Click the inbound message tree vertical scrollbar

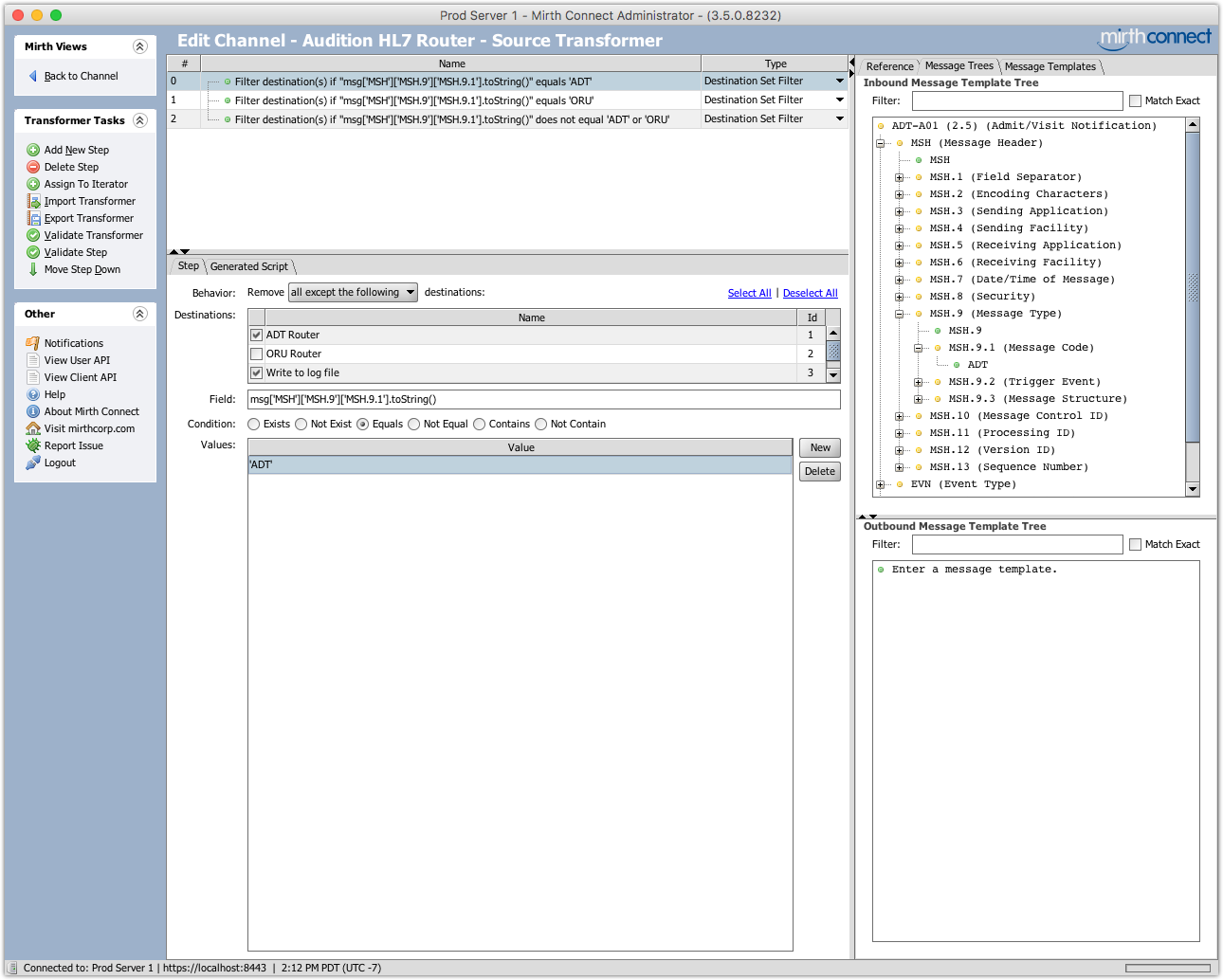(1193, 306)
